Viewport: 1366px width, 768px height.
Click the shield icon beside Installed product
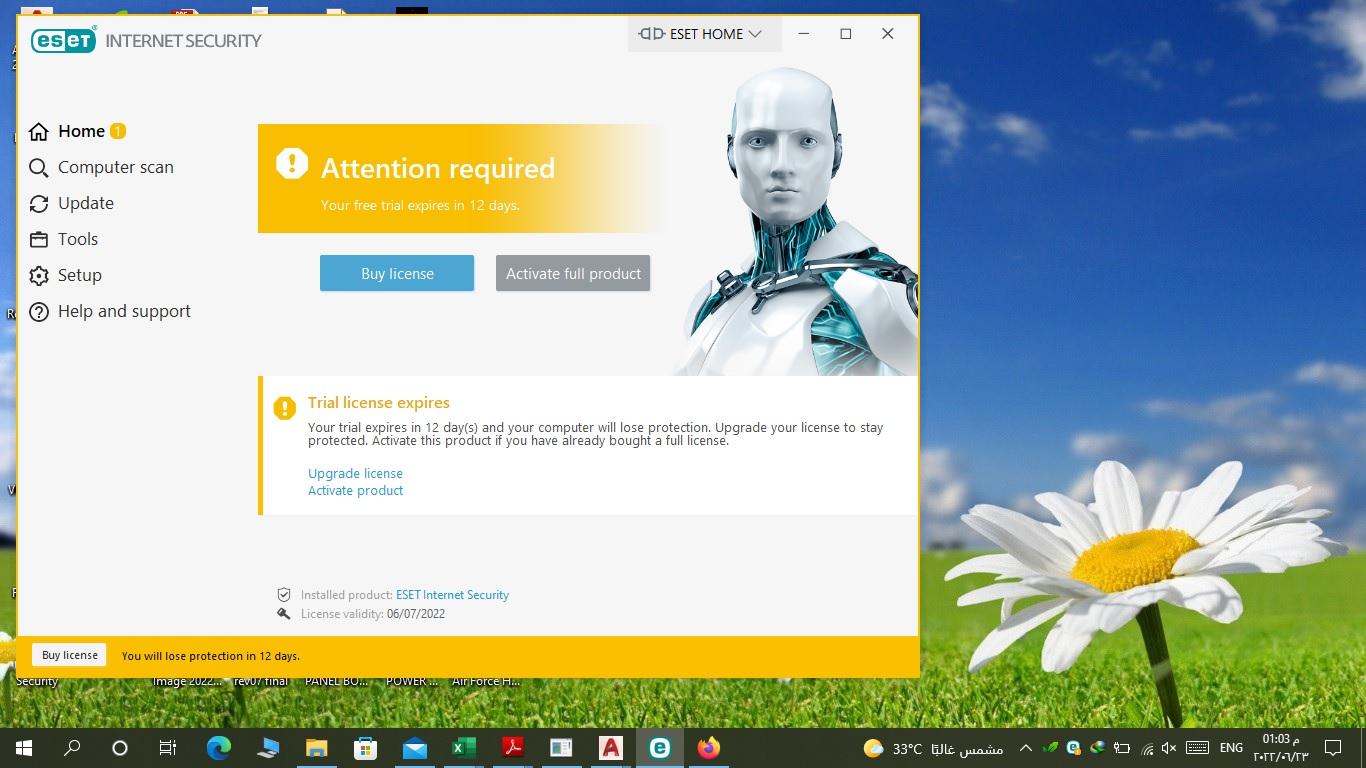284,594
